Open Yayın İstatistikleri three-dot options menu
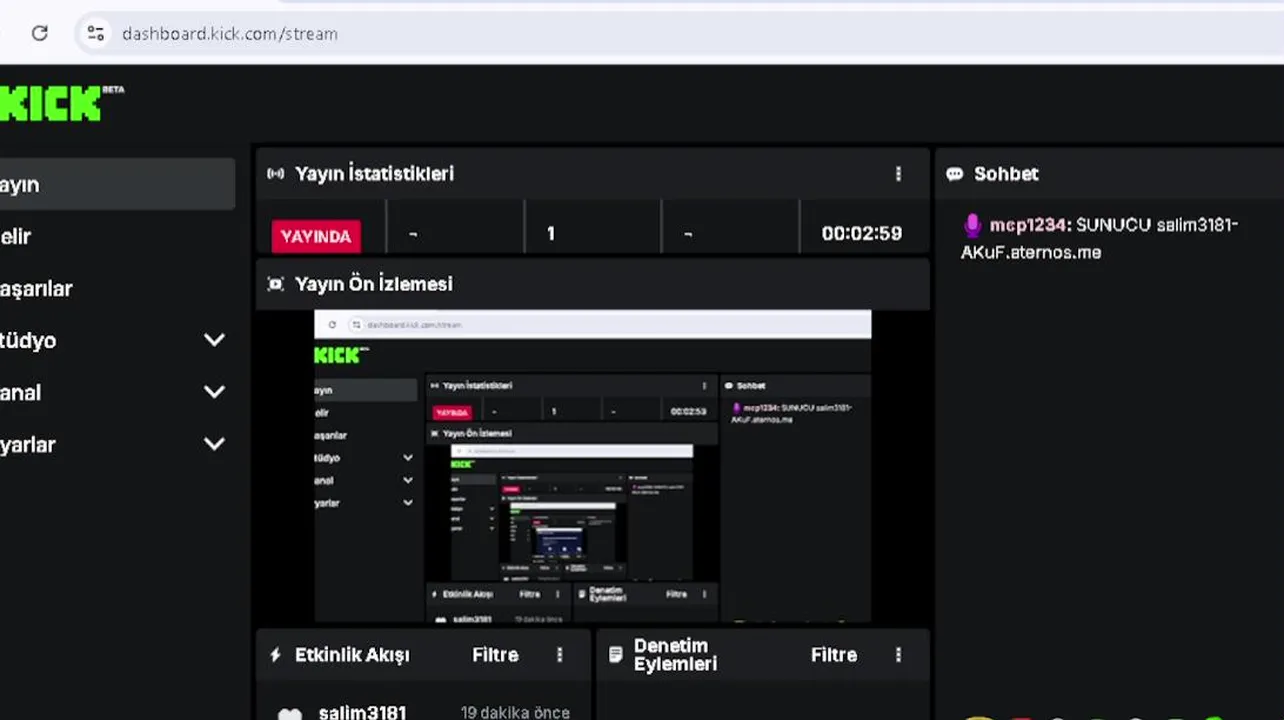 coord(898,174)
